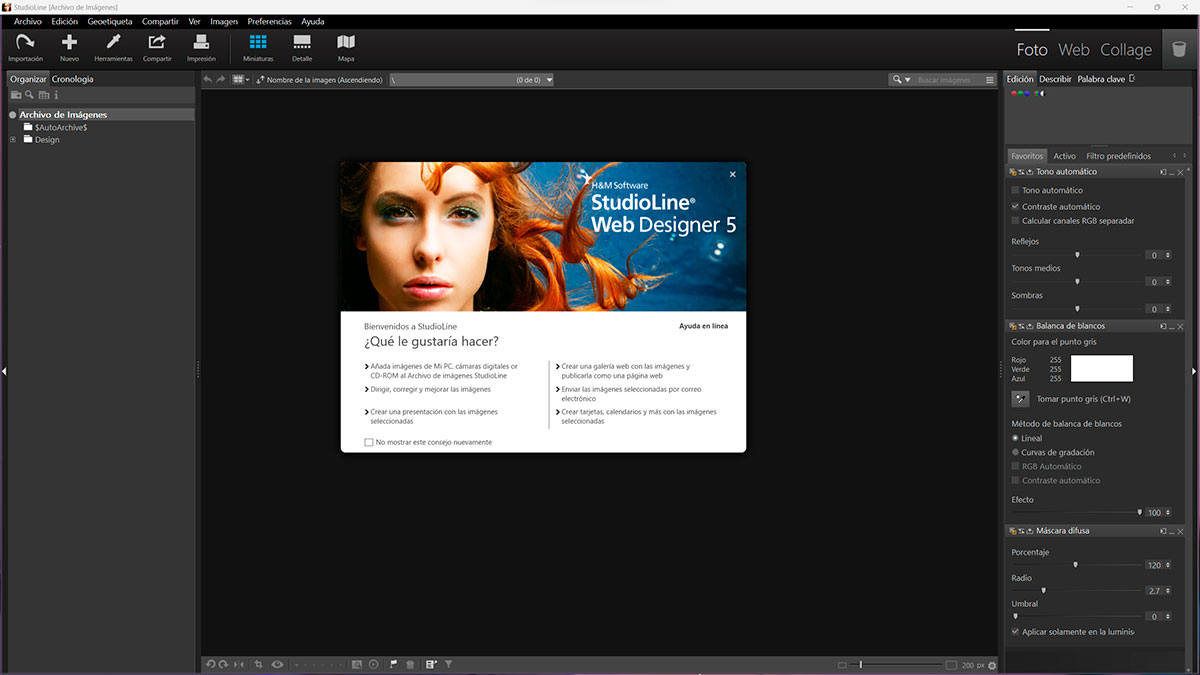Click the search magnifier beside Buscar imágenes
This screenshot has height=675, width=1200.
(x=898, y=80)
